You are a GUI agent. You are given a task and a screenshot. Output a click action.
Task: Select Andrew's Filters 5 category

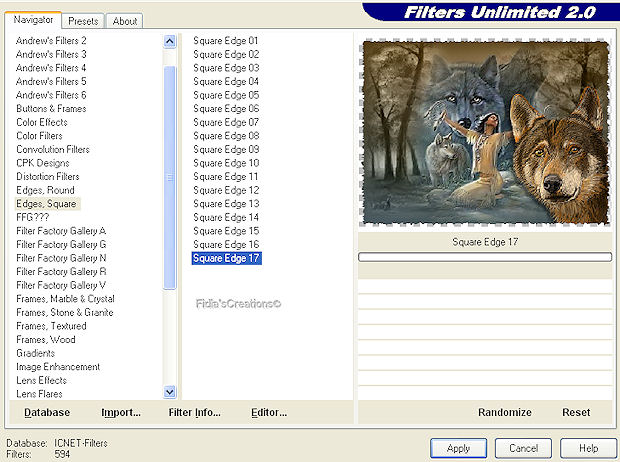click(x=51, y=81)
